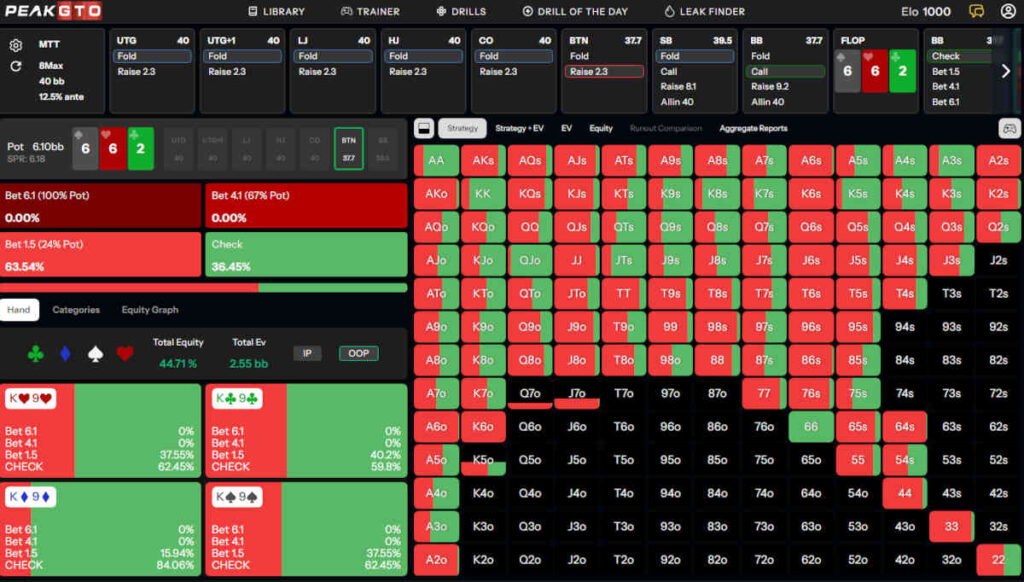Open the chat feedback icon

(x=976, y=11)
